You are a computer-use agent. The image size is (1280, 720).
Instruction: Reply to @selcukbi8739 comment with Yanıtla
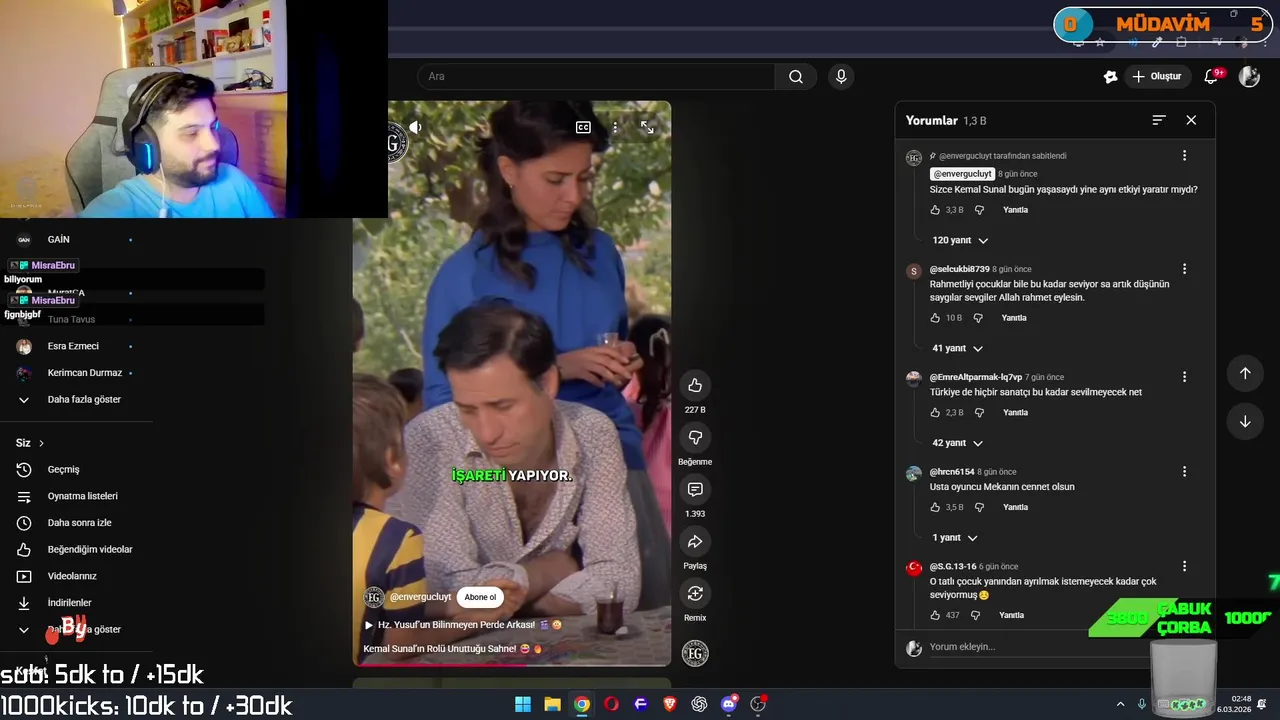point(1014,318)
